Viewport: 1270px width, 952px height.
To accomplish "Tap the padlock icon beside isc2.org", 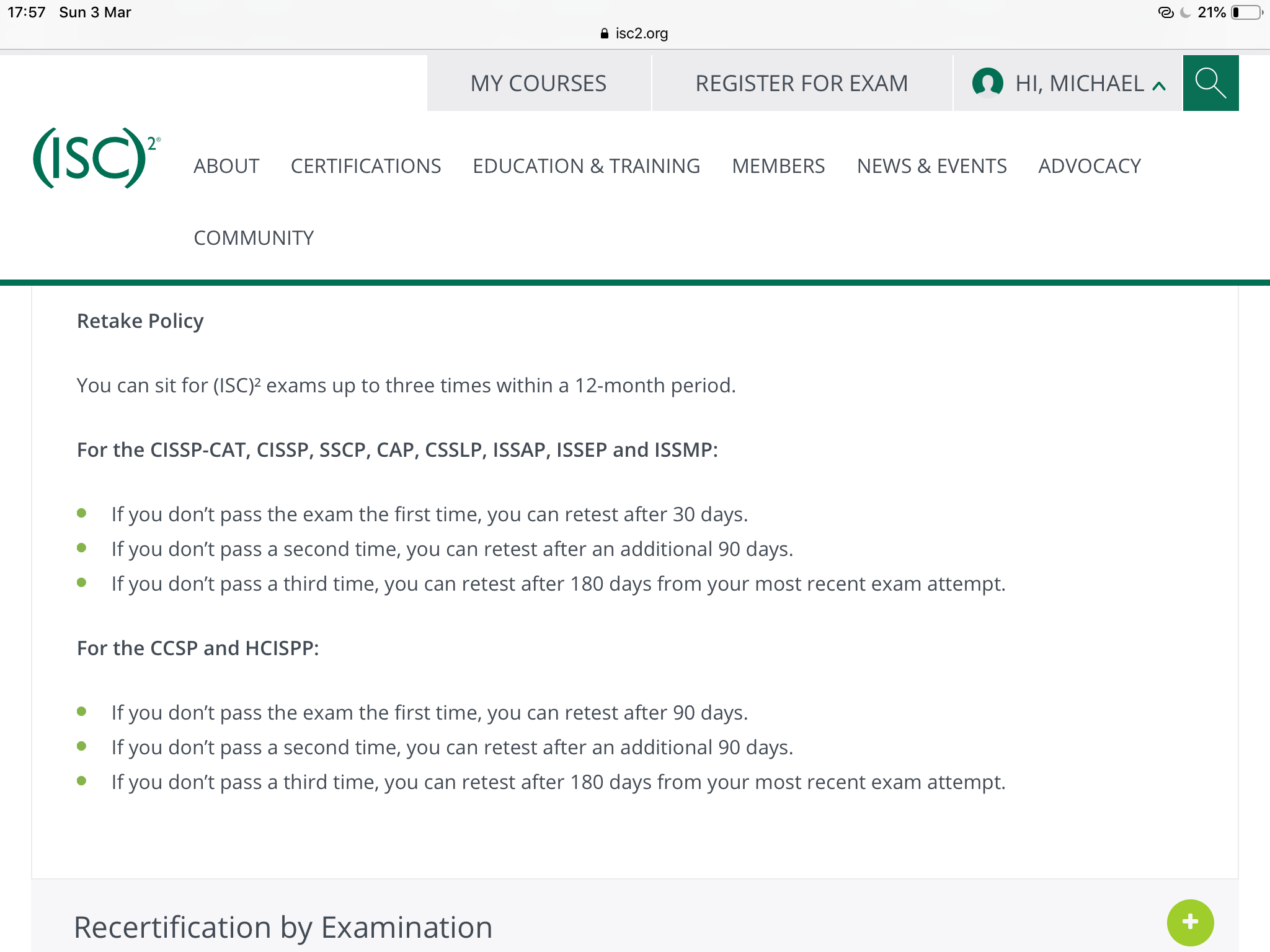I will tap(605, 33).
